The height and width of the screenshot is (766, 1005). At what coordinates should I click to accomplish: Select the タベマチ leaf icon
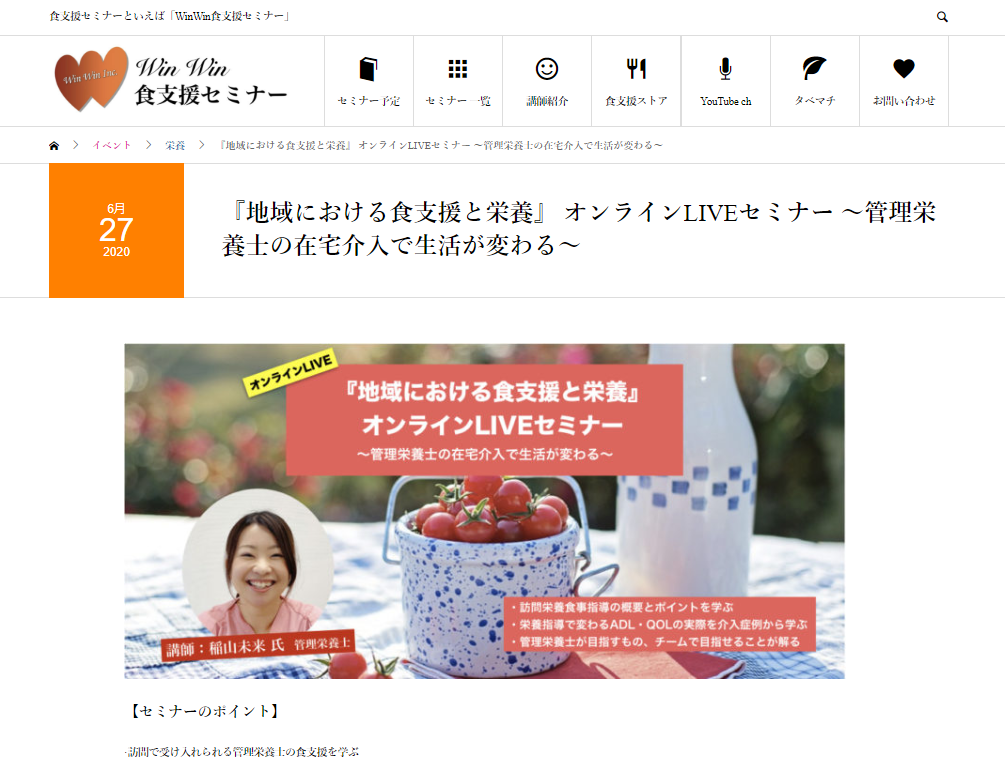tap(814, 69)
